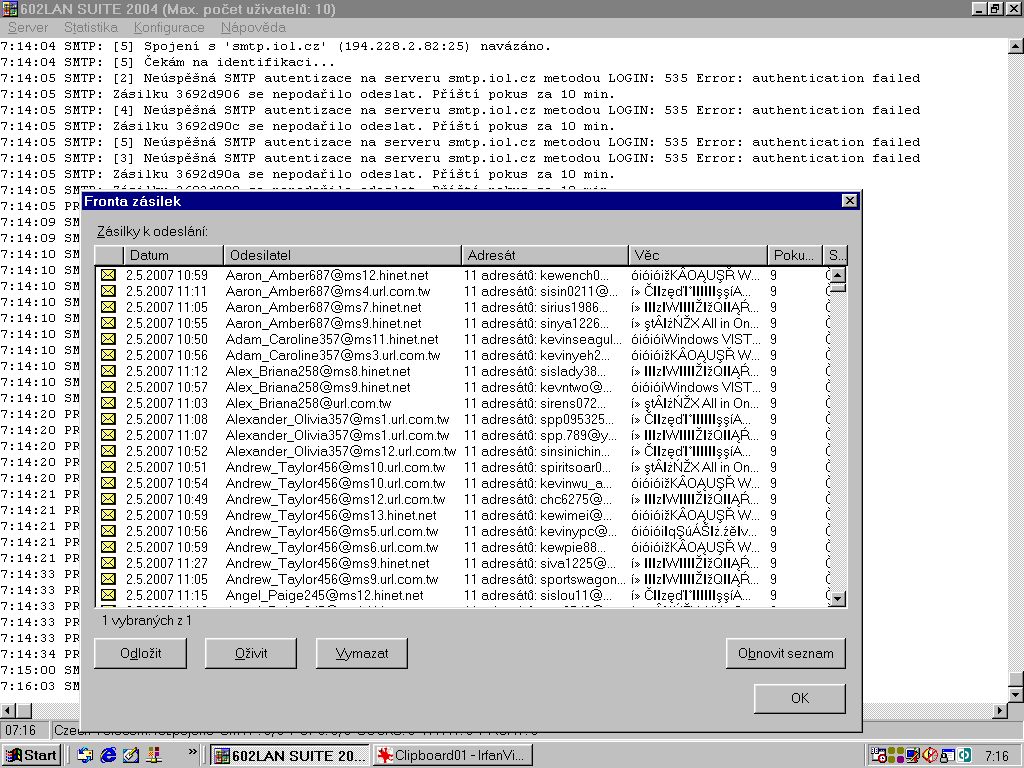Click envelope icon of 2.5.2007 11:08 message
This screenshot has height=768, width=1024.
108,419
